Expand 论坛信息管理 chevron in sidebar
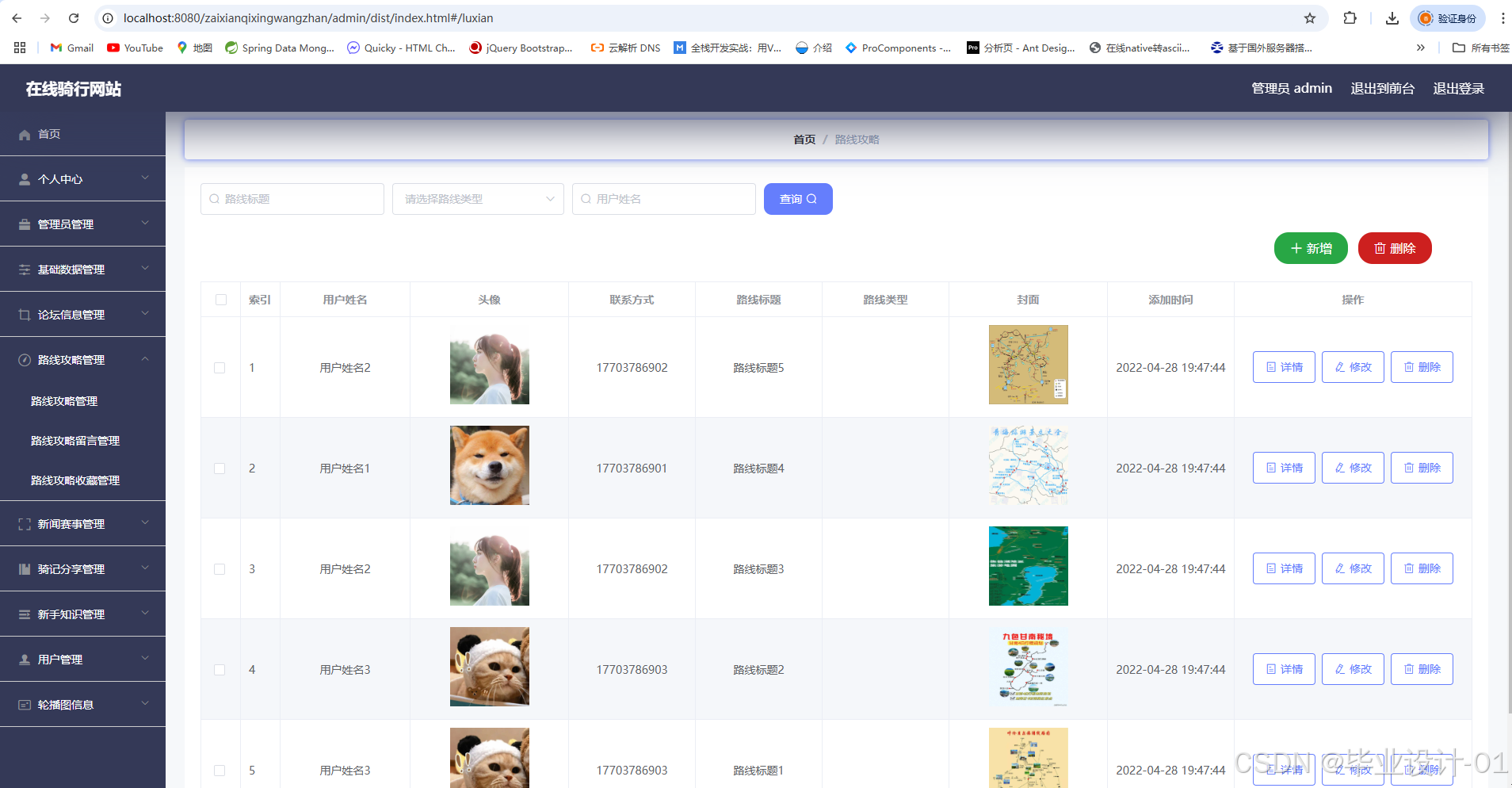 pos(145,314)
